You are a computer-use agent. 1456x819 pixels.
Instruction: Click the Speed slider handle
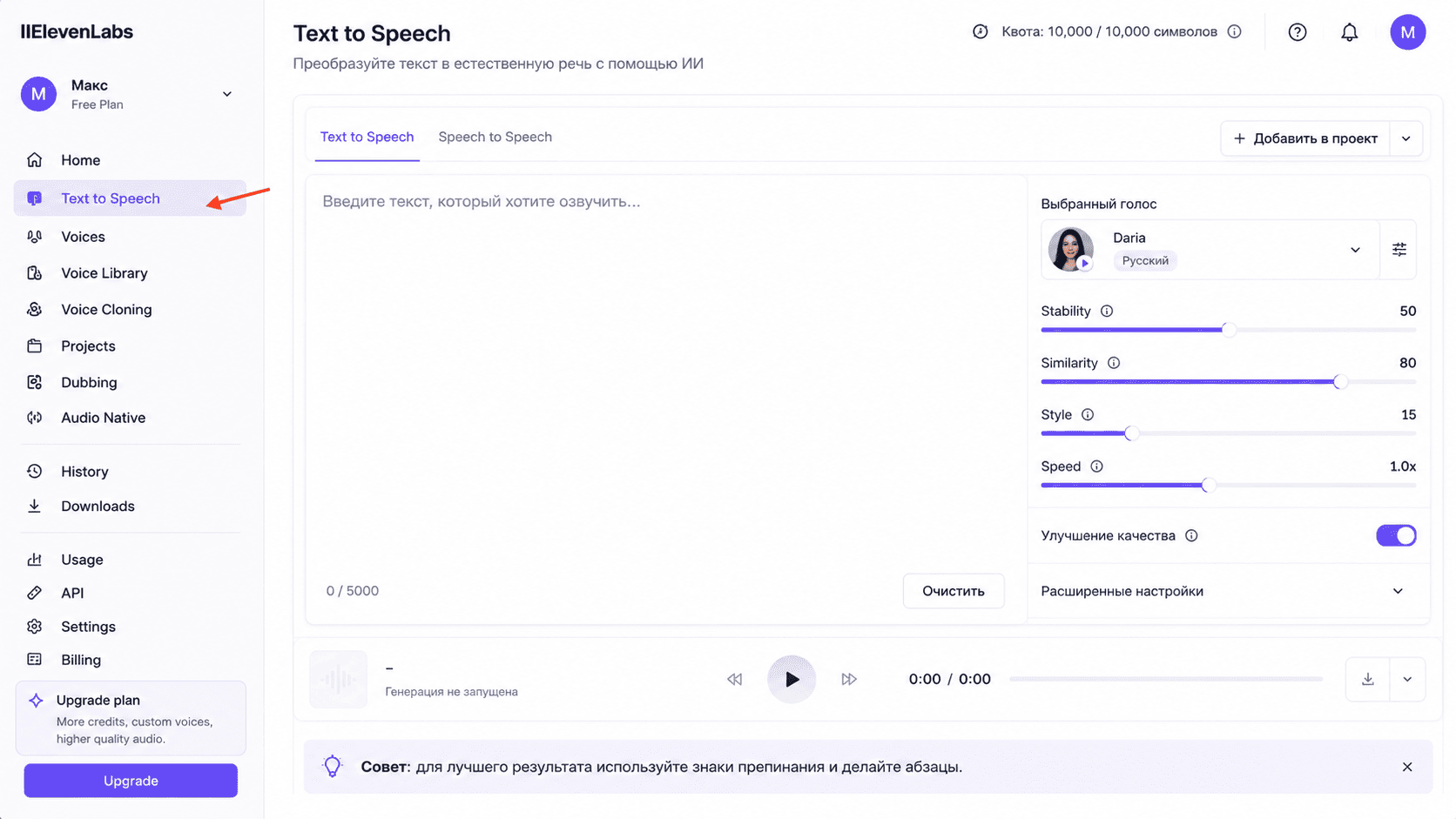[1209, 485]
